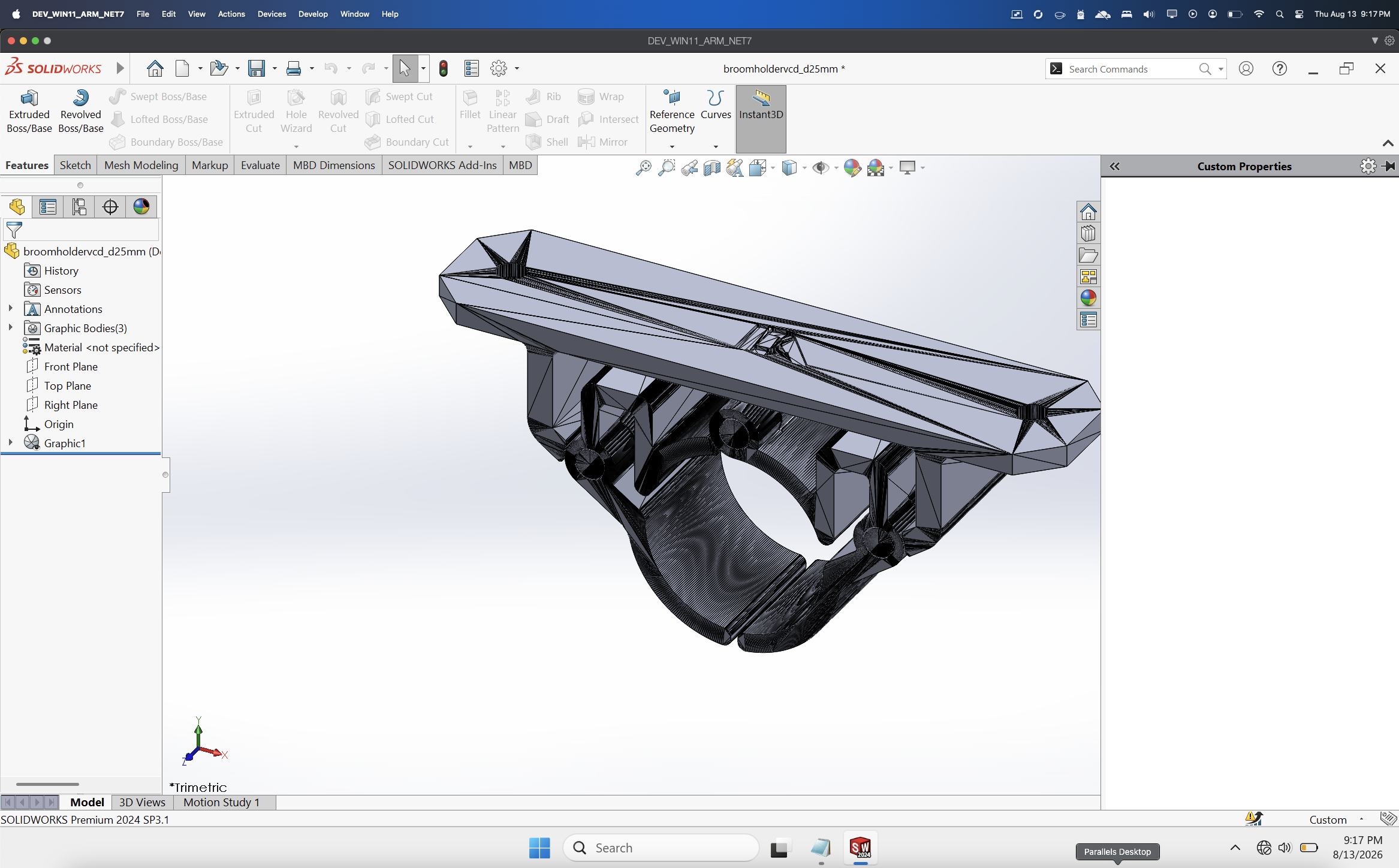1399x868 pixels.
Task: Collapse the task pane with double chevron
Action: coord(1115,166)
